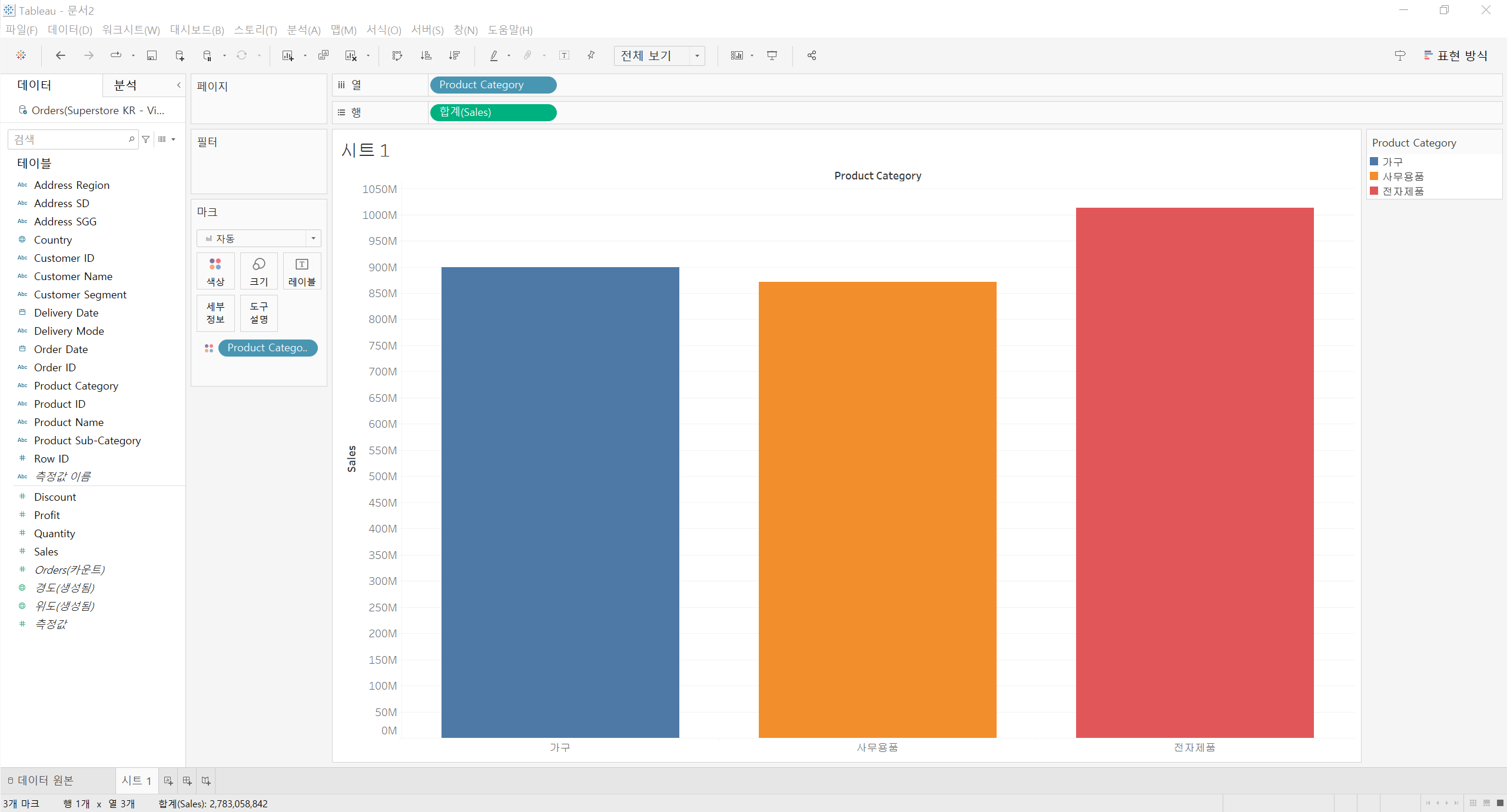Sort ascending using toolbar icon
This screenshot has width=1507, height=812.
426,55
